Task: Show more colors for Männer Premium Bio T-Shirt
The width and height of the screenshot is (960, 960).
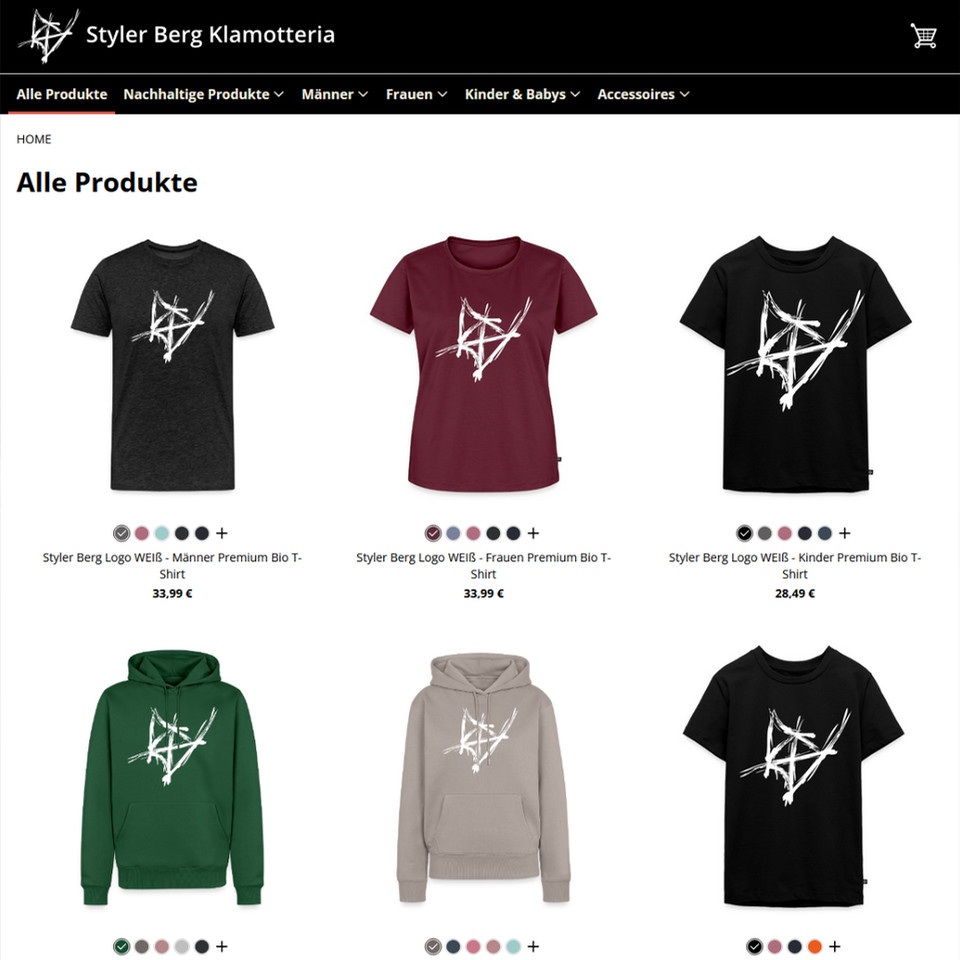Action: point(222,533)
